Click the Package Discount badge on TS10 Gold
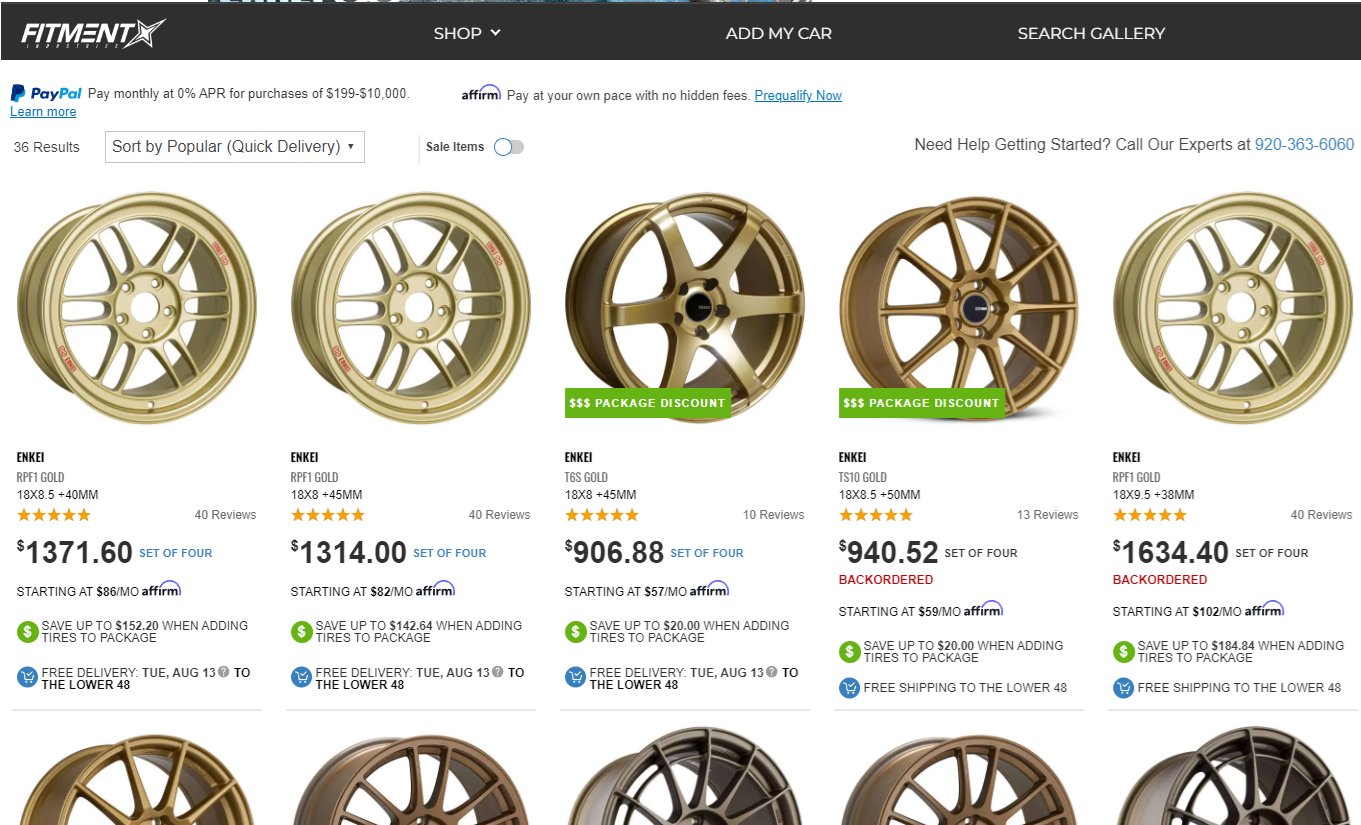1361x825 pixels. [921, 403]
